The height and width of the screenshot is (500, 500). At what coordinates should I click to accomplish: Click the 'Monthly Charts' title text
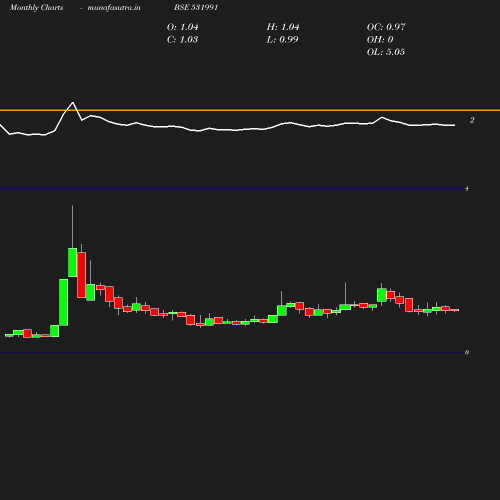36,8
